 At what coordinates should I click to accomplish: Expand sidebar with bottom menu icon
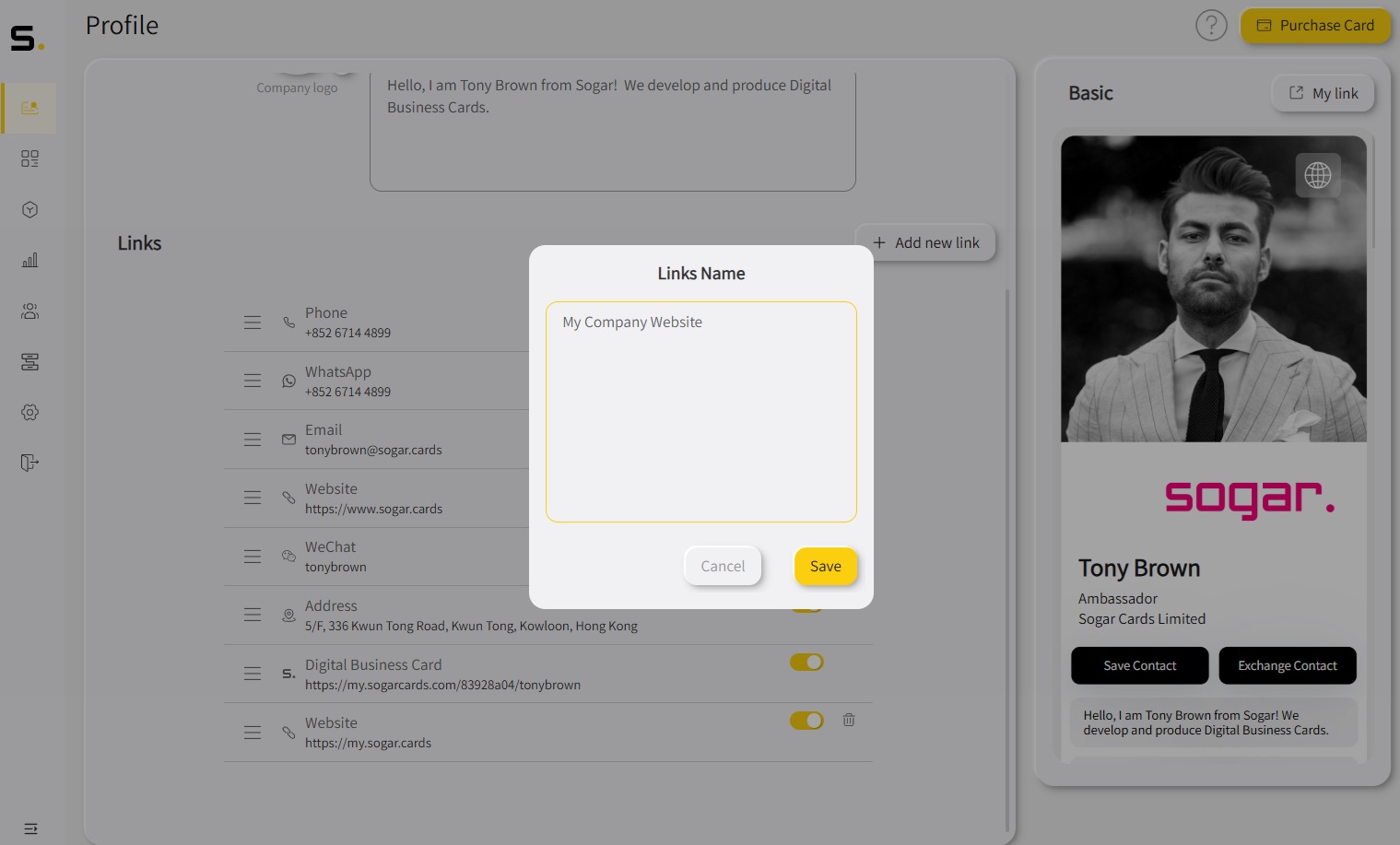(x=30, y=828)
